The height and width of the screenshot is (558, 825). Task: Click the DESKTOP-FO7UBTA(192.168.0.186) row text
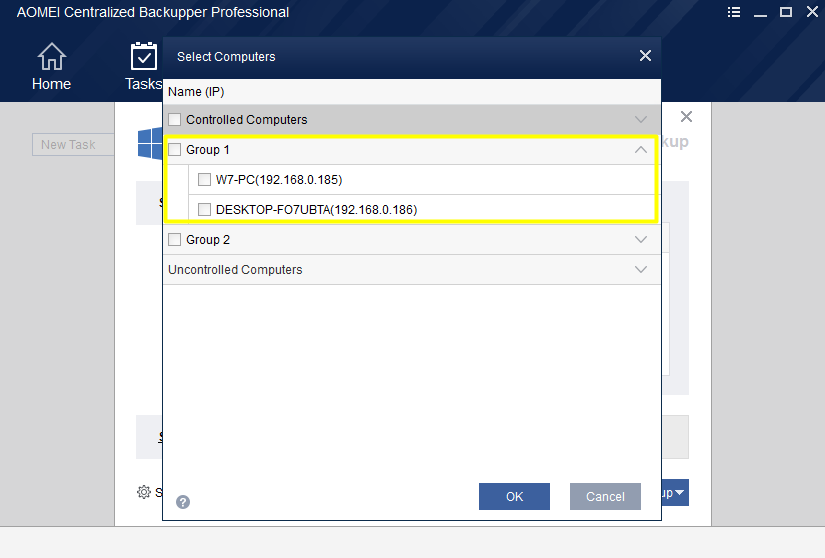tap(316, 209)
